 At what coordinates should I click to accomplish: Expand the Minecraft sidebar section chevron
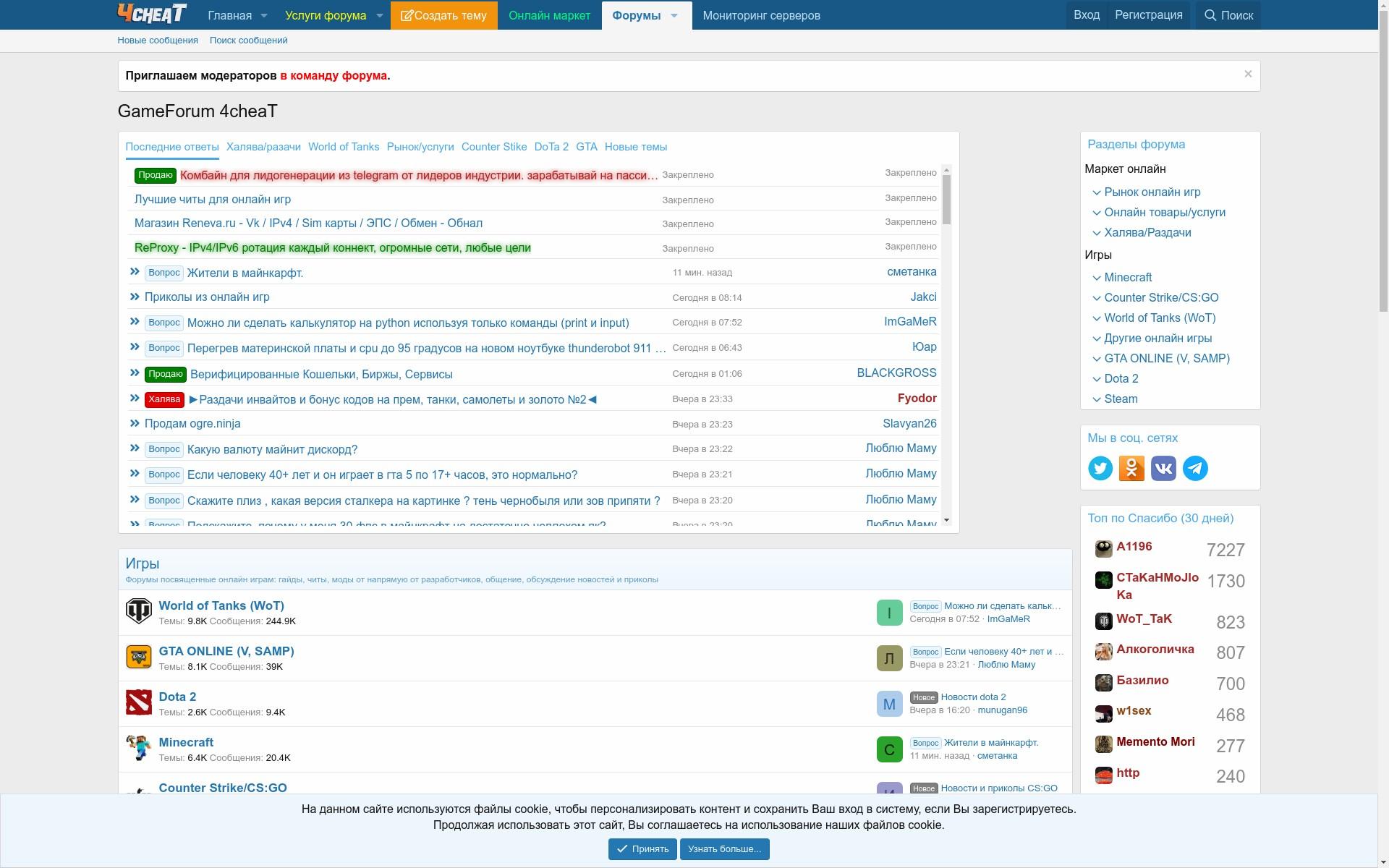coord(1097,278)
